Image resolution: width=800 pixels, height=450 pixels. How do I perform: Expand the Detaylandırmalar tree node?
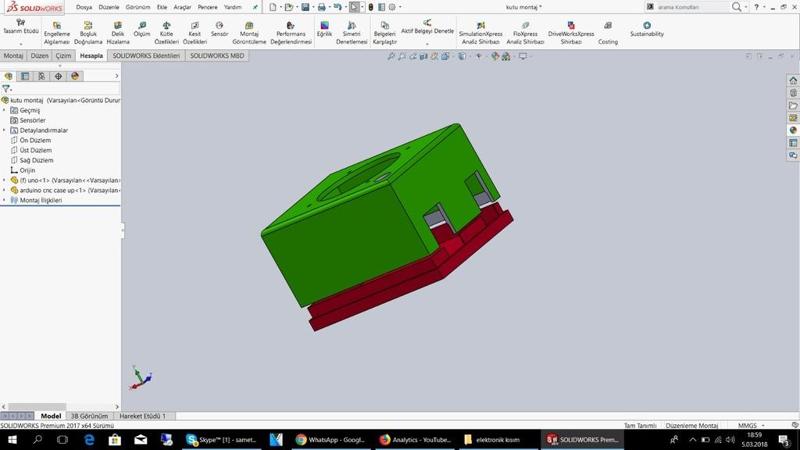[x=4, y=130]
